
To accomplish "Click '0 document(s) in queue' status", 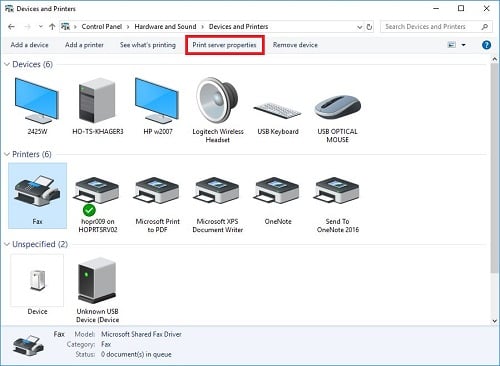I will pyautogui.click(x=136, y=354).
